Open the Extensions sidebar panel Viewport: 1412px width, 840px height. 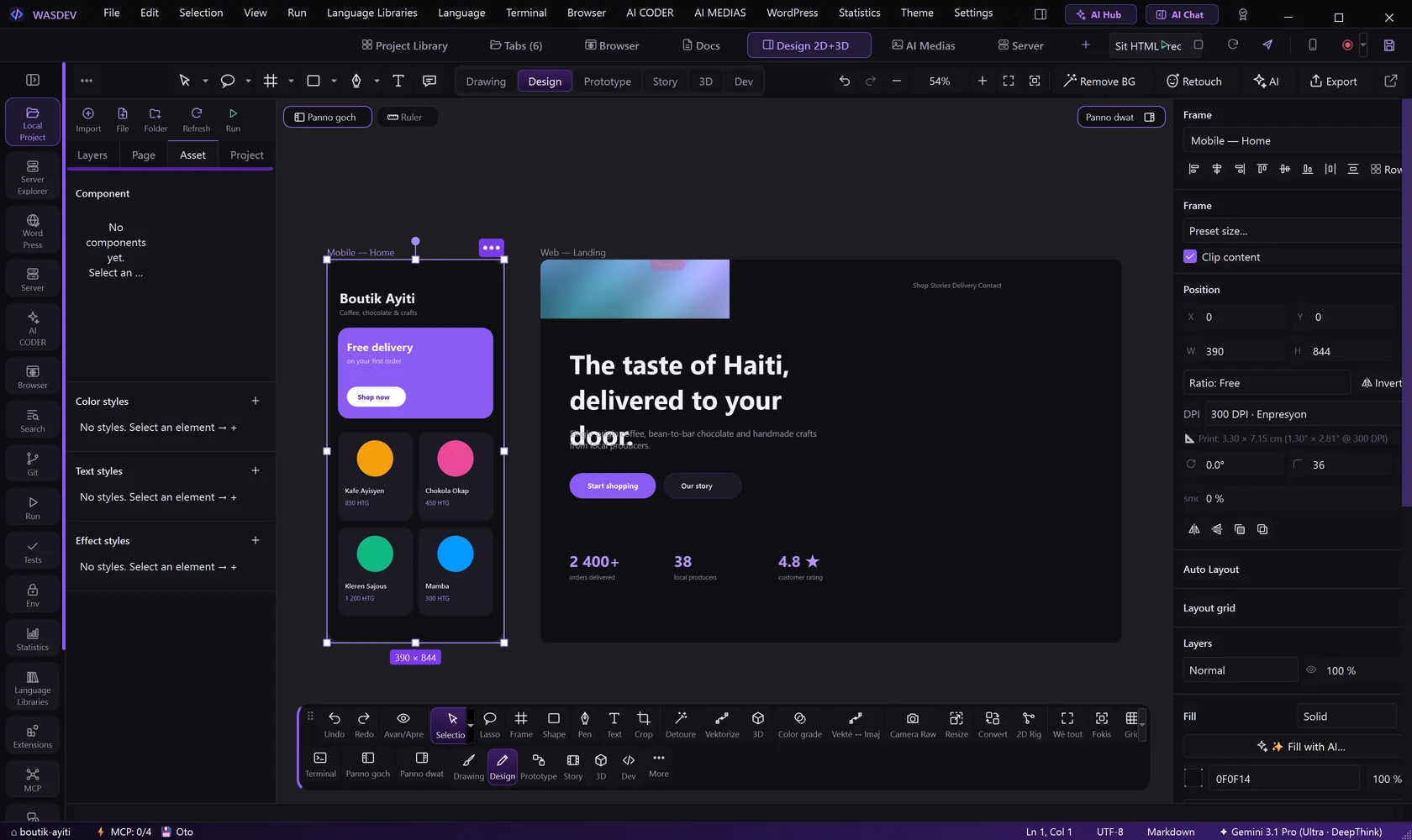(x=33, y=736)
